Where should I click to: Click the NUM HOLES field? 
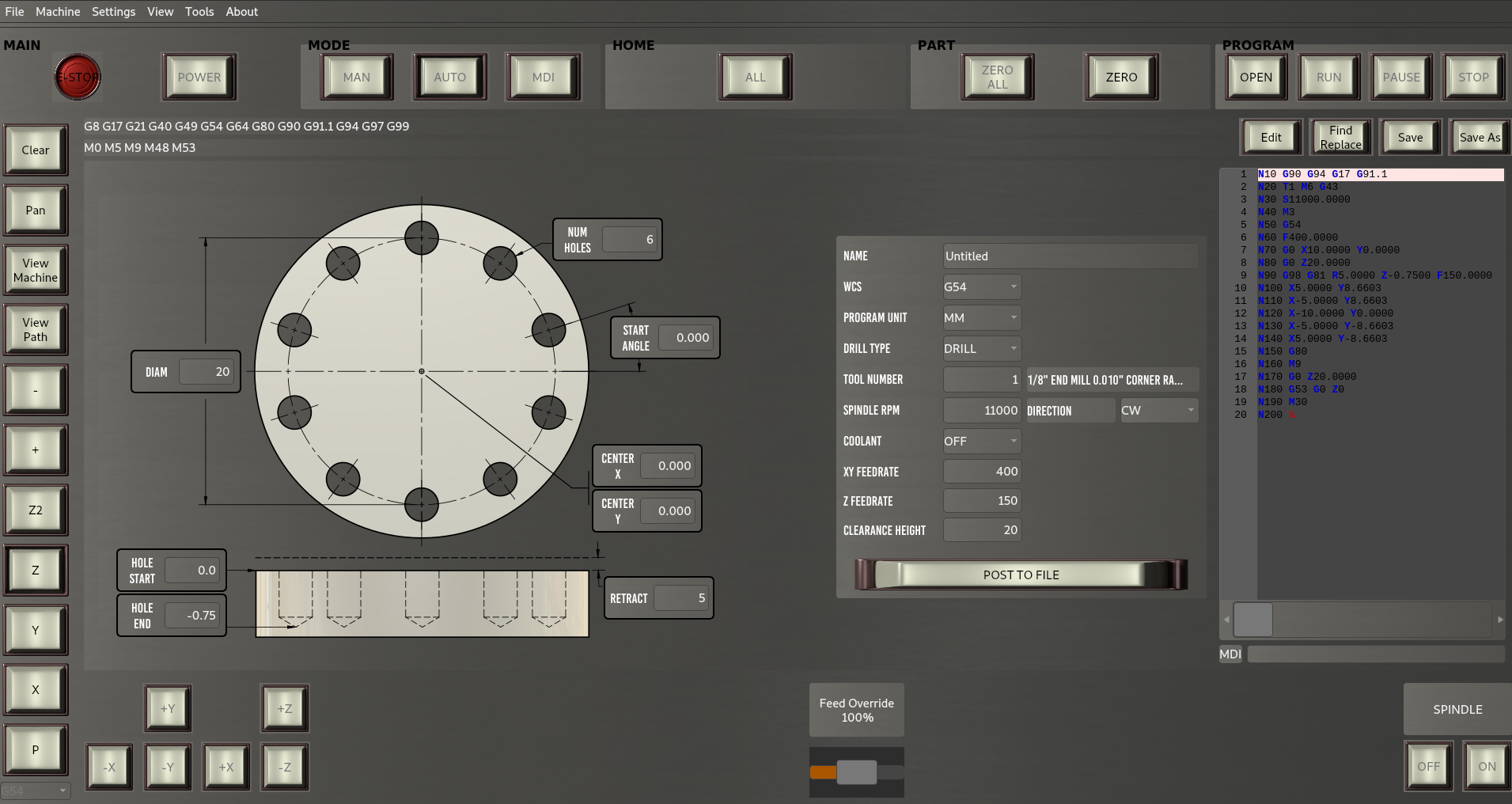point(629,239)
